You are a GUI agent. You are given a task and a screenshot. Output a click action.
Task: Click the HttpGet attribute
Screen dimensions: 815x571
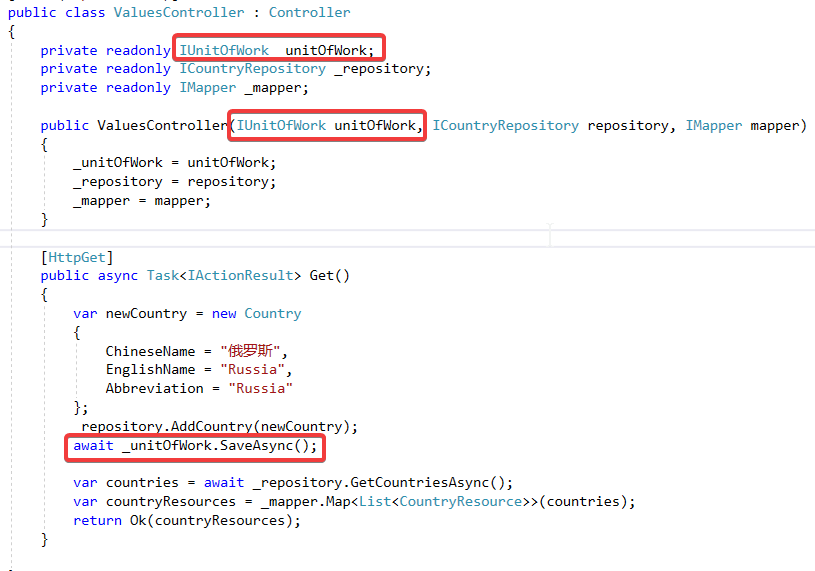coord(77,258)
